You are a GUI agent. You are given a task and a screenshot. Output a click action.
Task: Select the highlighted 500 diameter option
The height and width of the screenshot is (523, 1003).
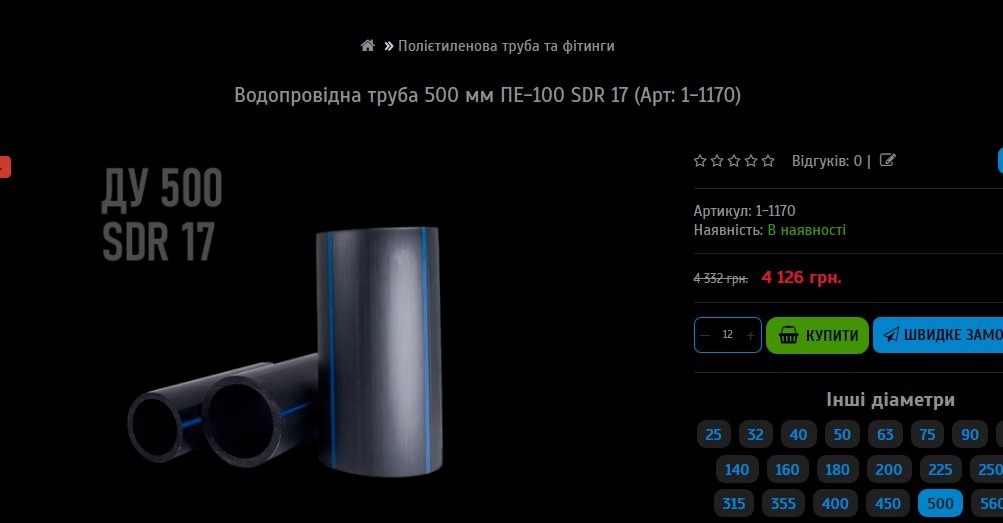(940, 504)
